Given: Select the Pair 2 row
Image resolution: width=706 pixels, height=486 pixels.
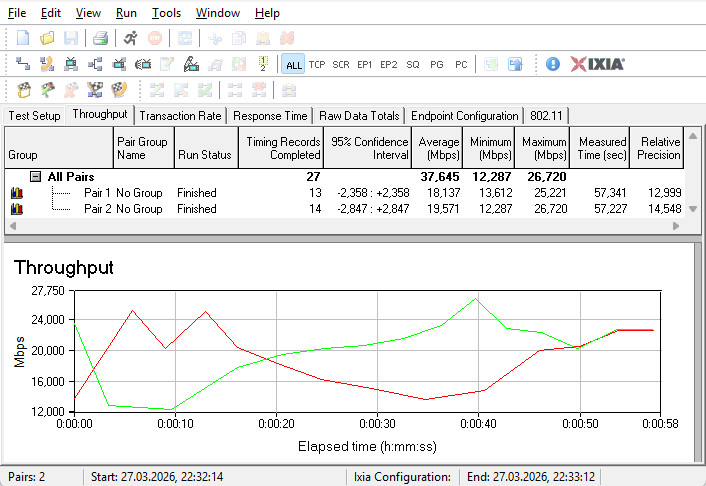Looking at the screenshot, I should click(x=97, y=209).
